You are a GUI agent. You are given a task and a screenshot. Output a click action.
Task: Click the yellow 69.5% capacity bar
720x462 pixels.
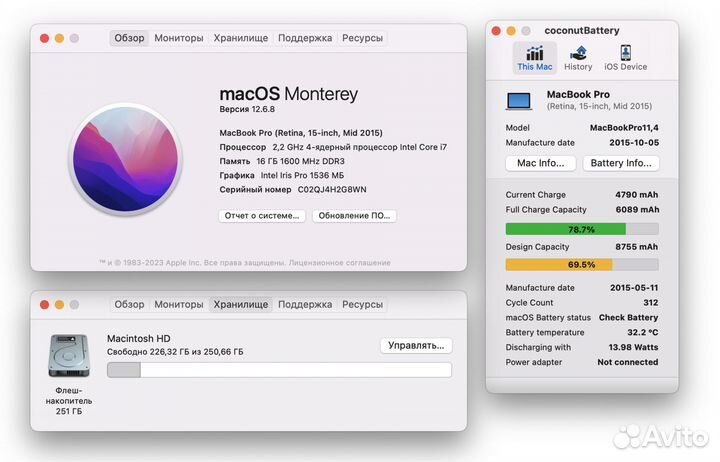click(582, 265)
